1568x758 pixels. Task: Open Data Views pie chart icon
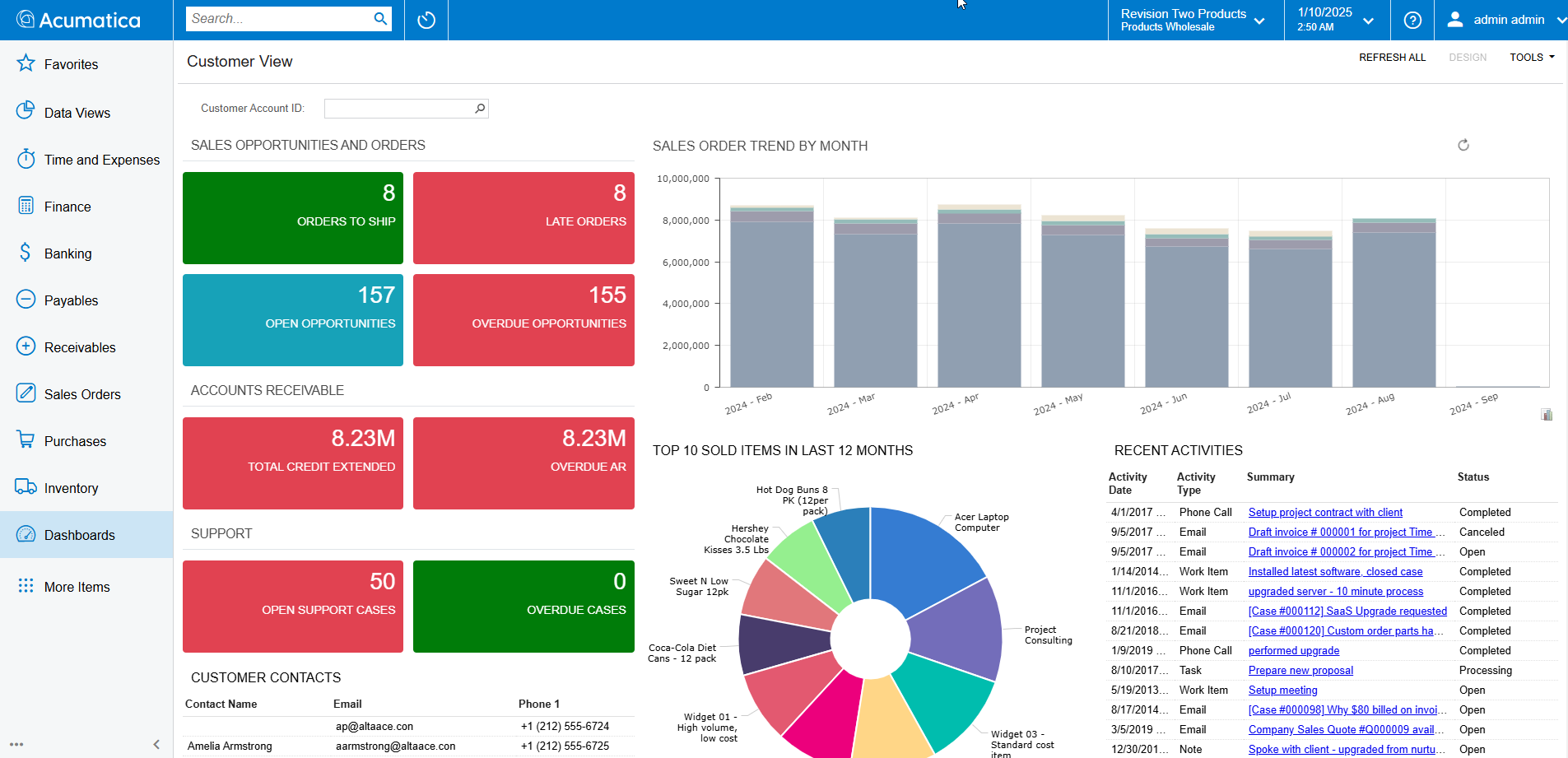[x=26, y=110]
